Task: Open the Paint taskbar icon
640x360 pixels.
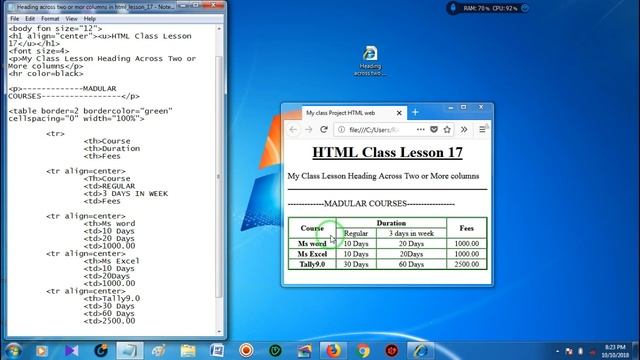Action: click(158, 351)
